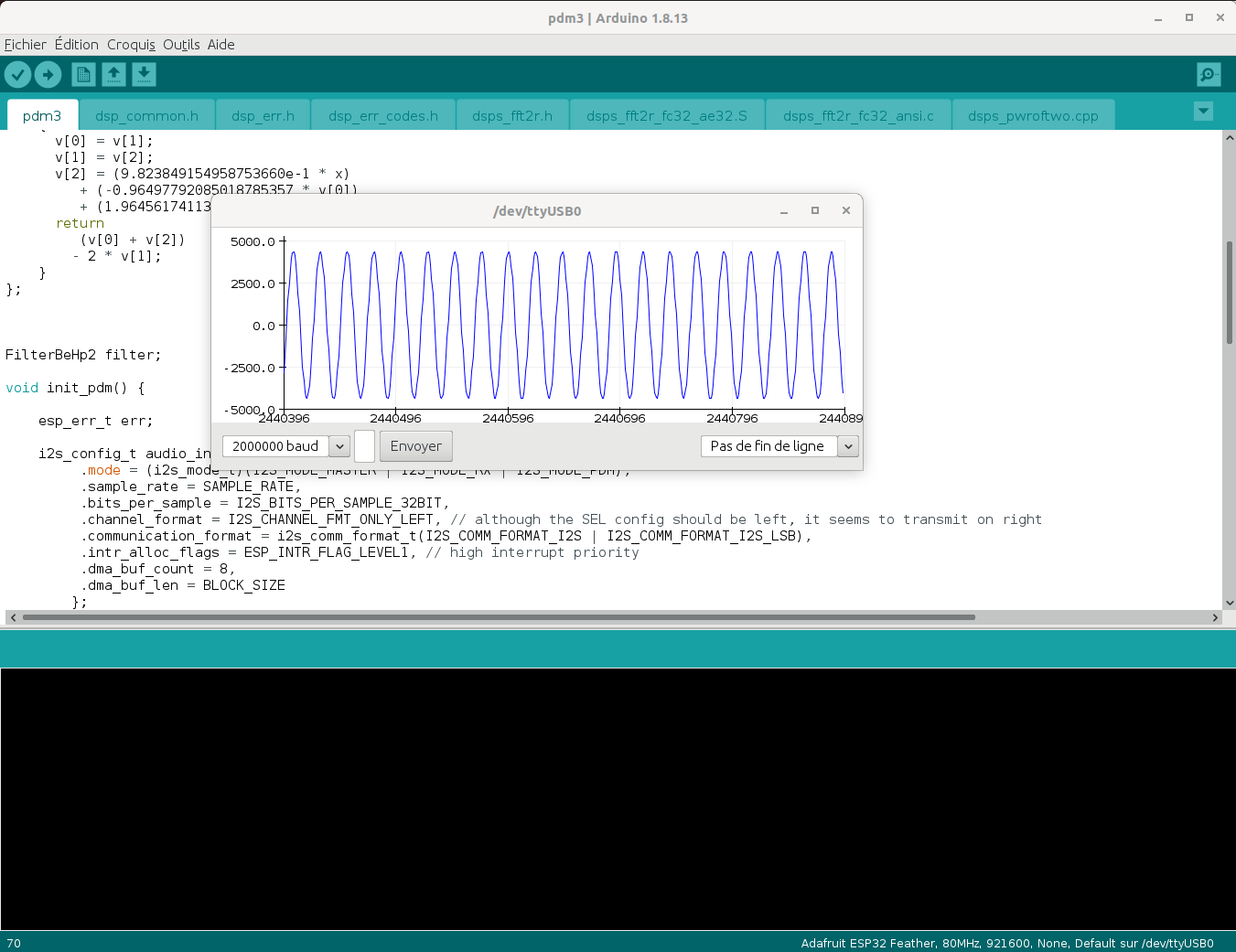The width and height of the screenshot is (1236, 952).
Task: Click the scroll-left arrow of editor
Action: tap(12, 617)
